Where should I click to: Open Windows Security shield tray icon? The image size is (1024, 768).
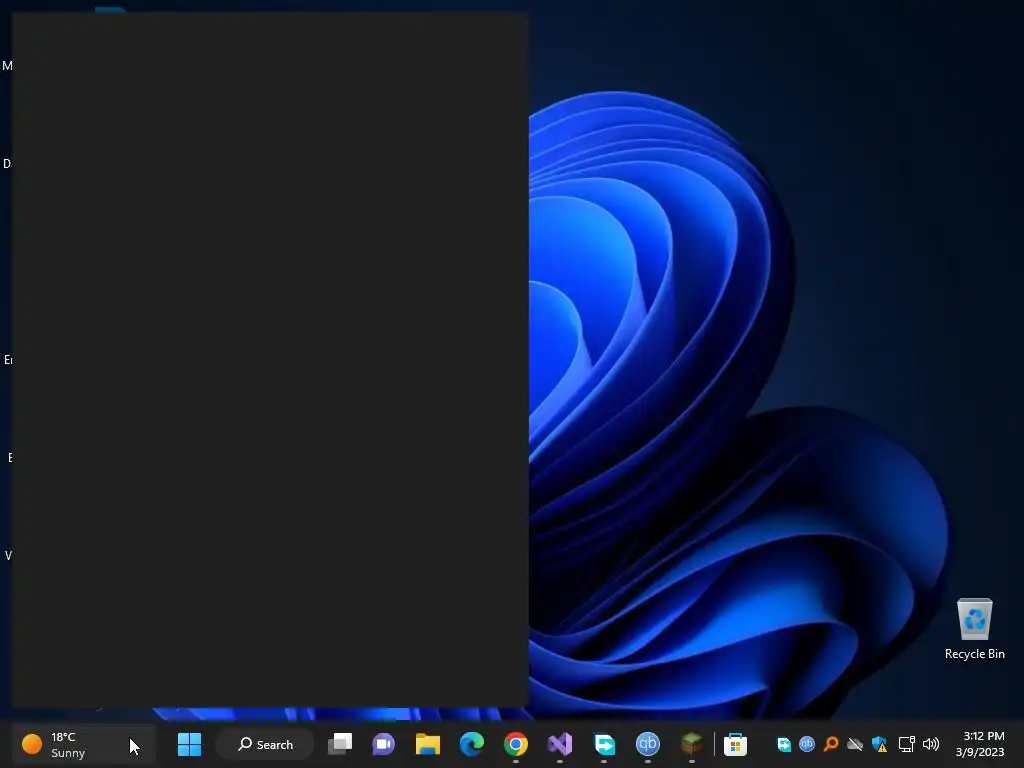pos(880,744)
